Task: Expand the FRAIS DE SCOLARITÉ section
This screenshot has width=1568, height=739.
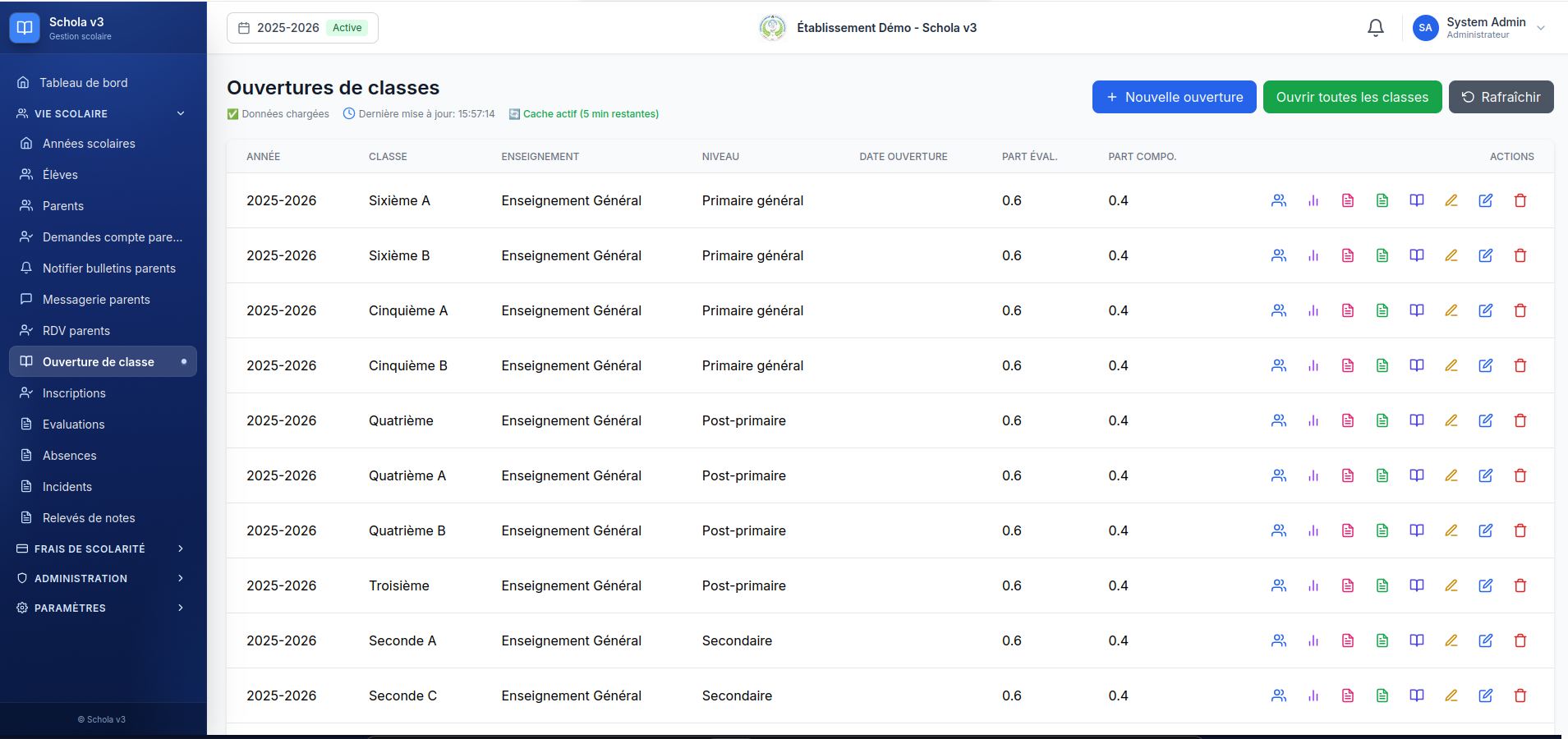Action: coord(103,549)
